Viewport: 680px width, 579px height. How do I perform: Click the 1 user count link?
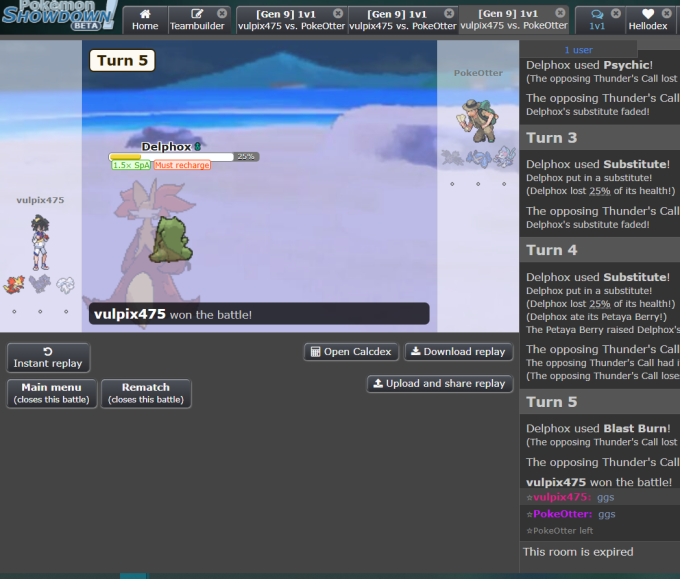point(578,50)
